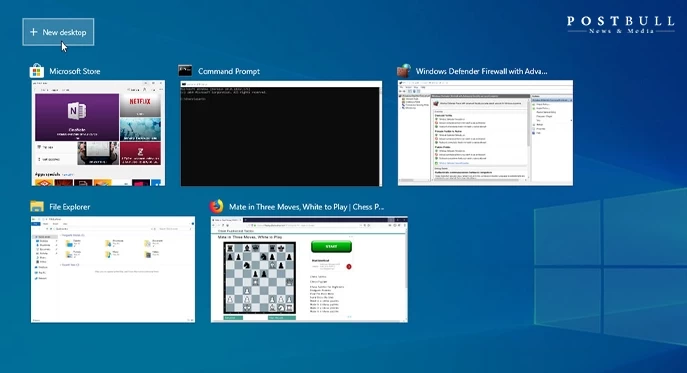Select the Microsoft Store window thumbnail
Image resolution: width=687 pixels, height=373 pixels.
pyautogui.click(x=98, y=133)
